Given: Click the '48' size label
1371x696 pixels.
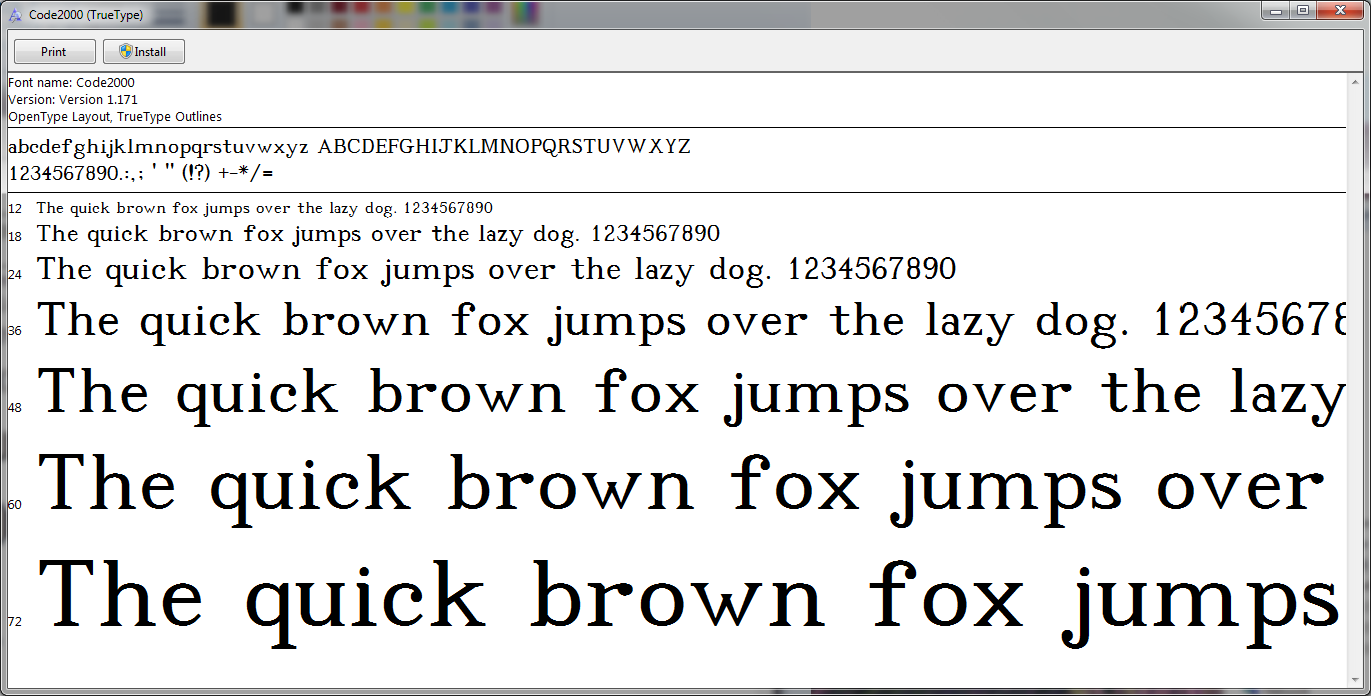Looking at the screenshot, I should [x=15, y=408].
